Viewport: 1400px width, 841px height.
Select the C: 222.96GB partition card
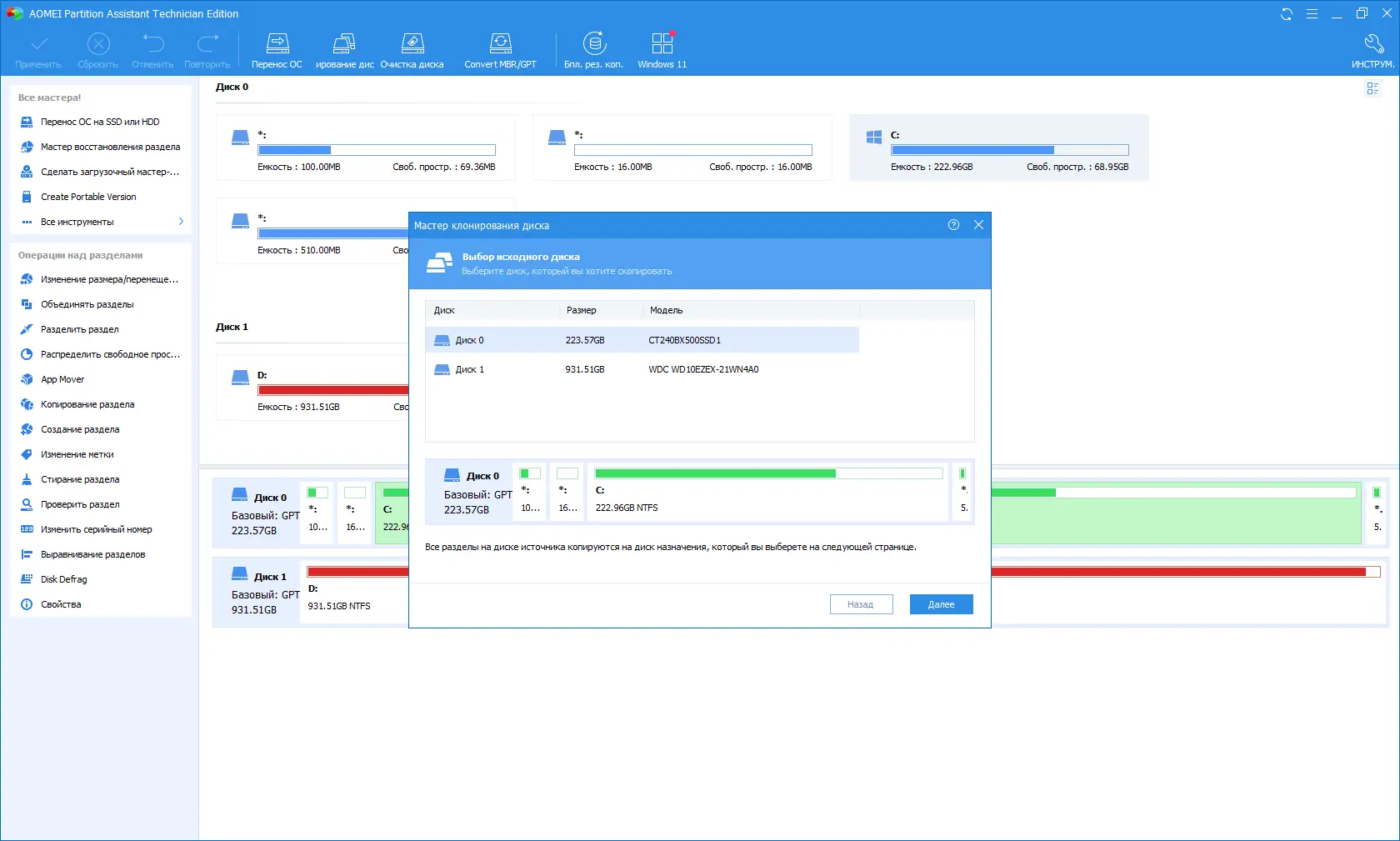[998, 148]
